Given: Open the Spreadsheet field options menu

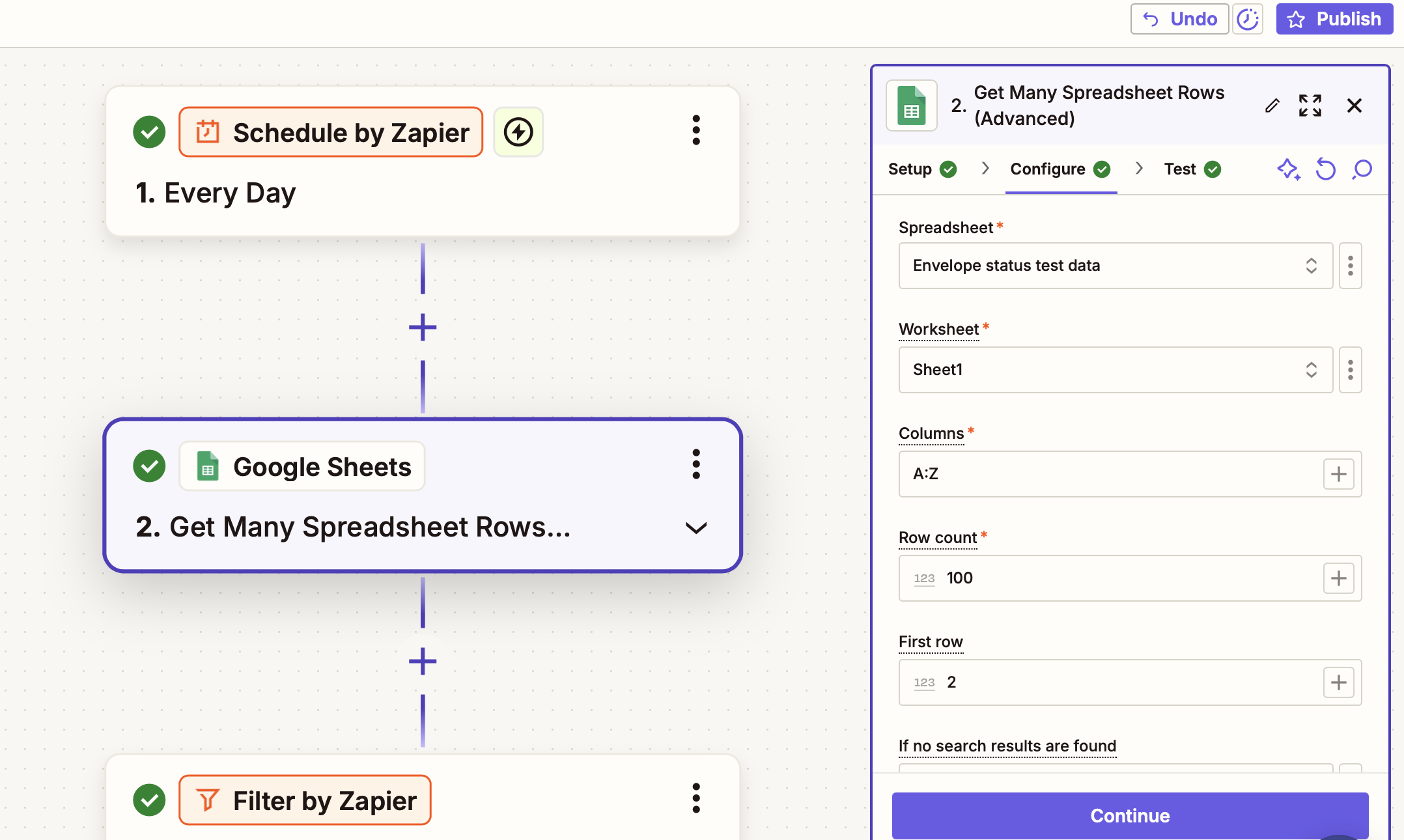Looking at the screenshot, I should [1351, 266].
